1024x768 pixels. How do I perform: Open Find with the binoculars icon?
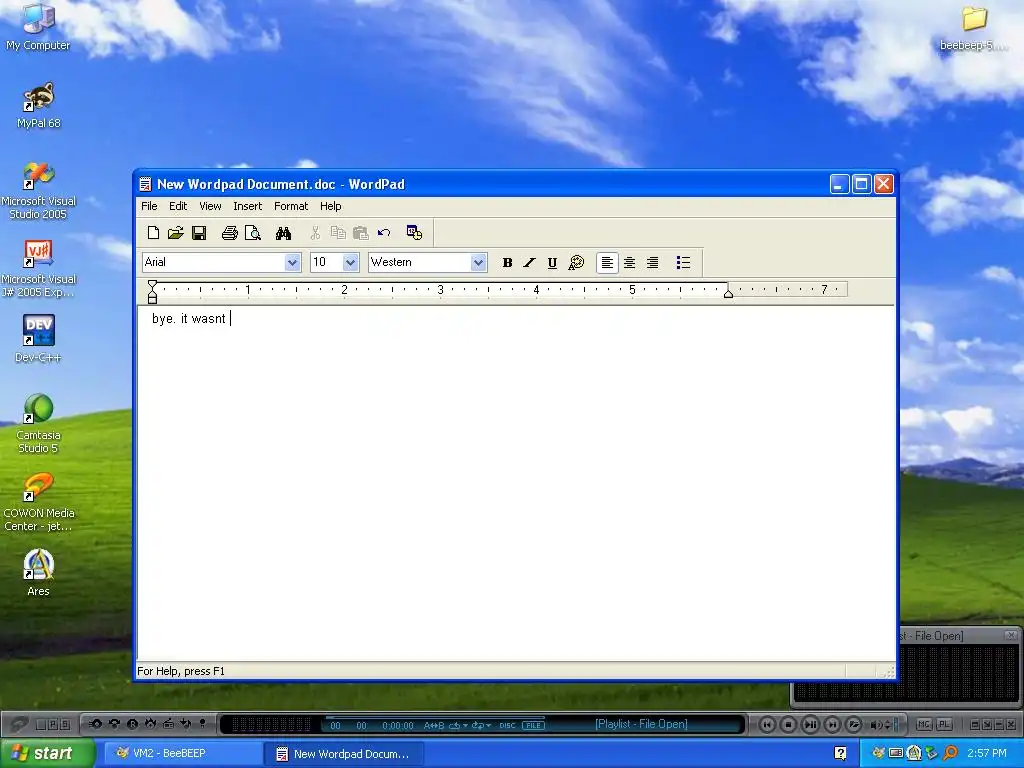click(283, 233)
